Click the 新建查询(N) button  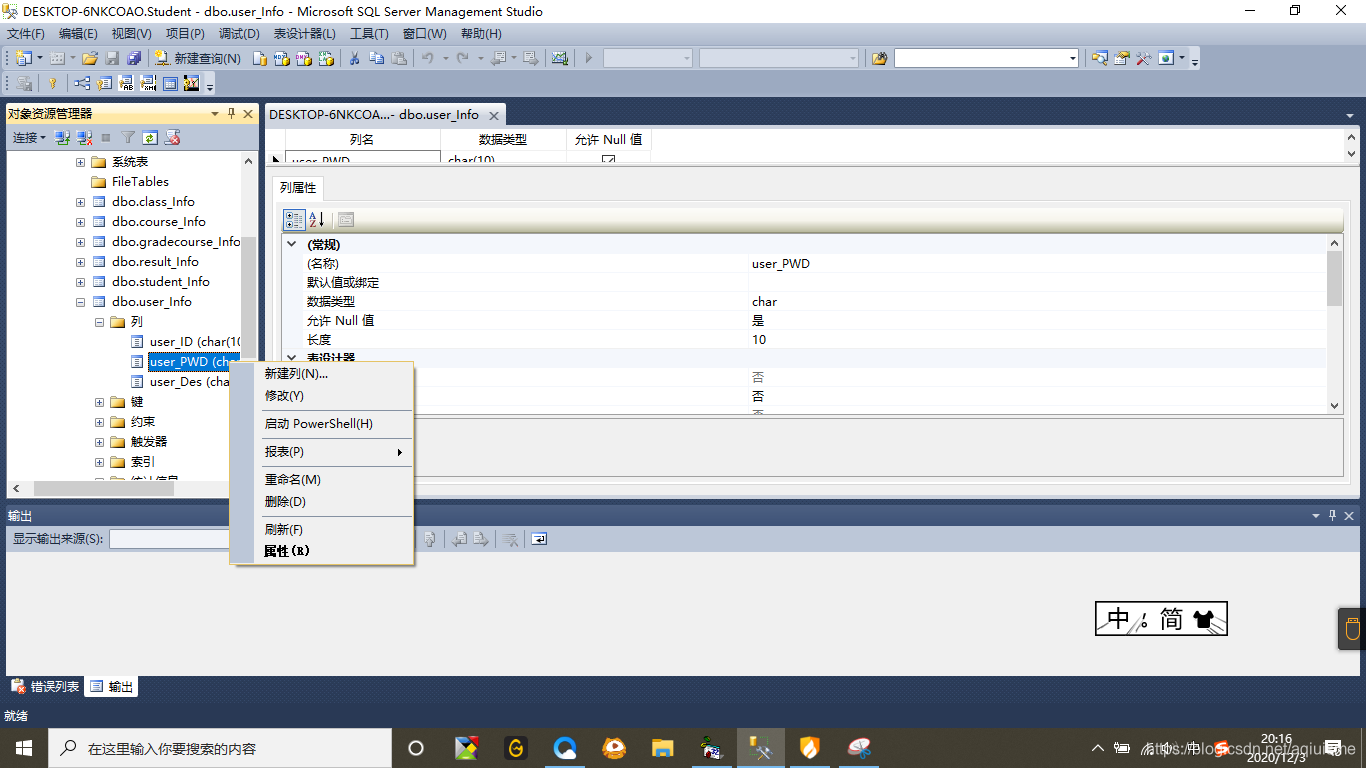tap(198, 58)
